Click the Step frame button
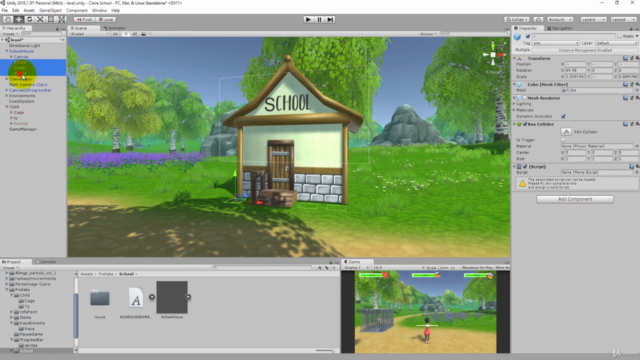640x360 pixels. coord(330,19)
